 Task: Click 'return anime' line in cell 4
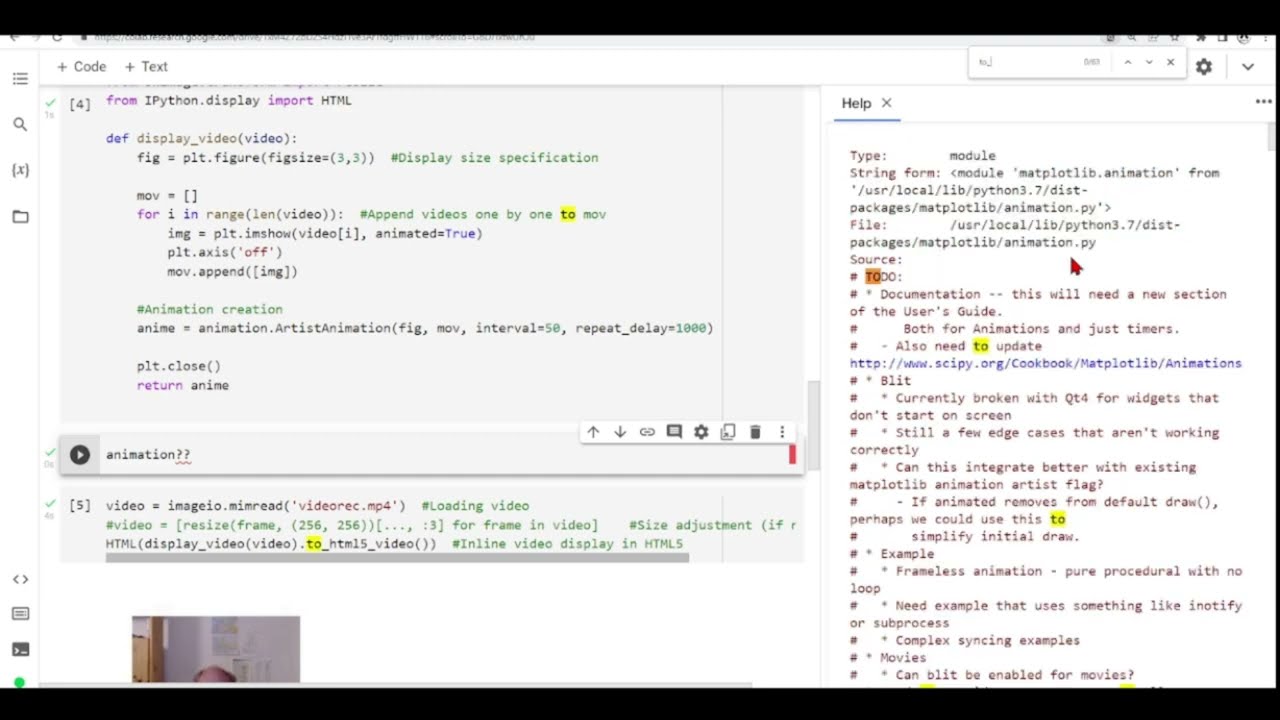(x=183, y=385)
